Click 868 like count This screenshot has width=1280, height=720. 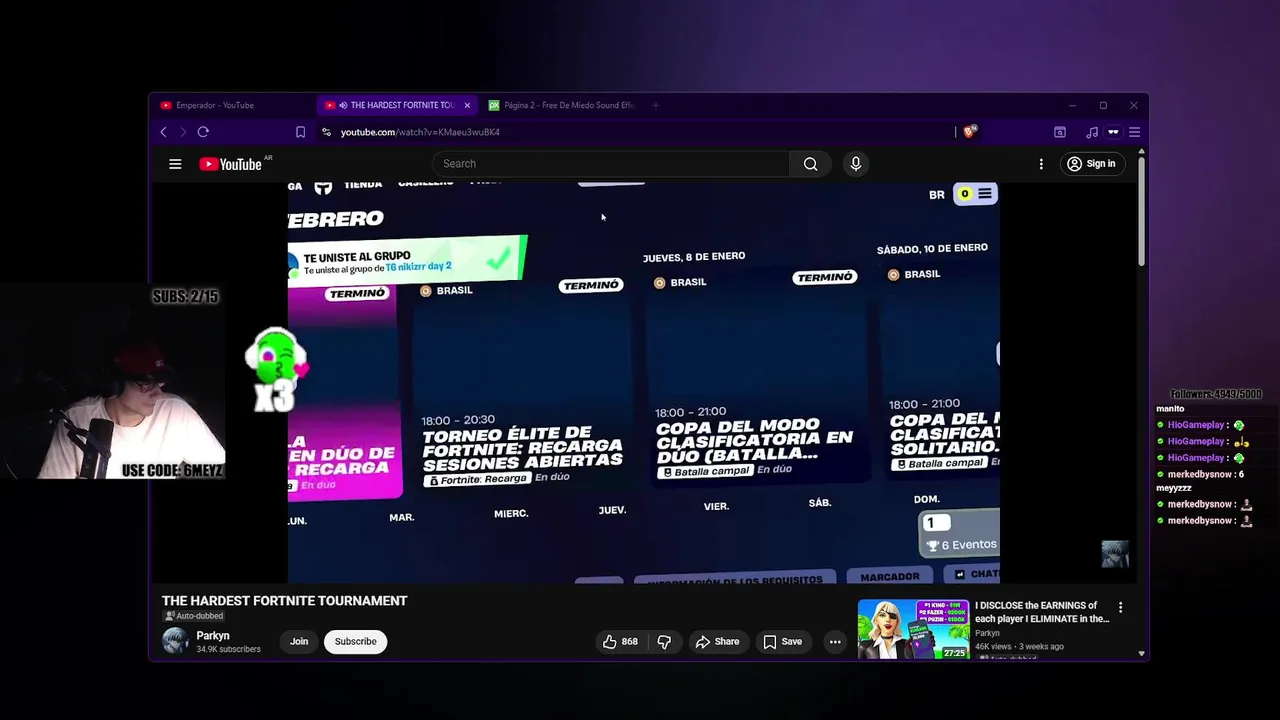pos(629,642)
